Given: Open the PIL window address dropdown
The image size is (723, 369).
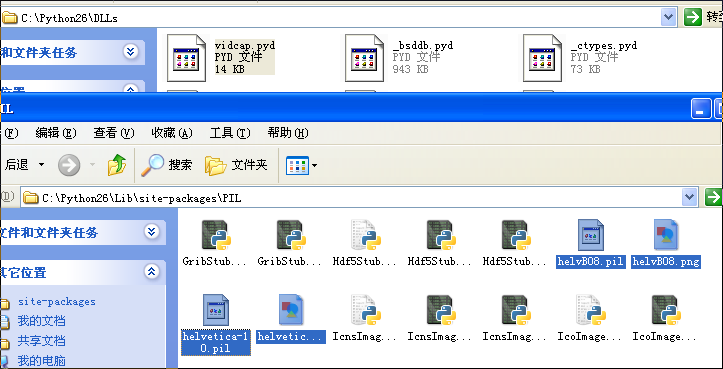Looking at the screenshot, I should coord(689,198).
